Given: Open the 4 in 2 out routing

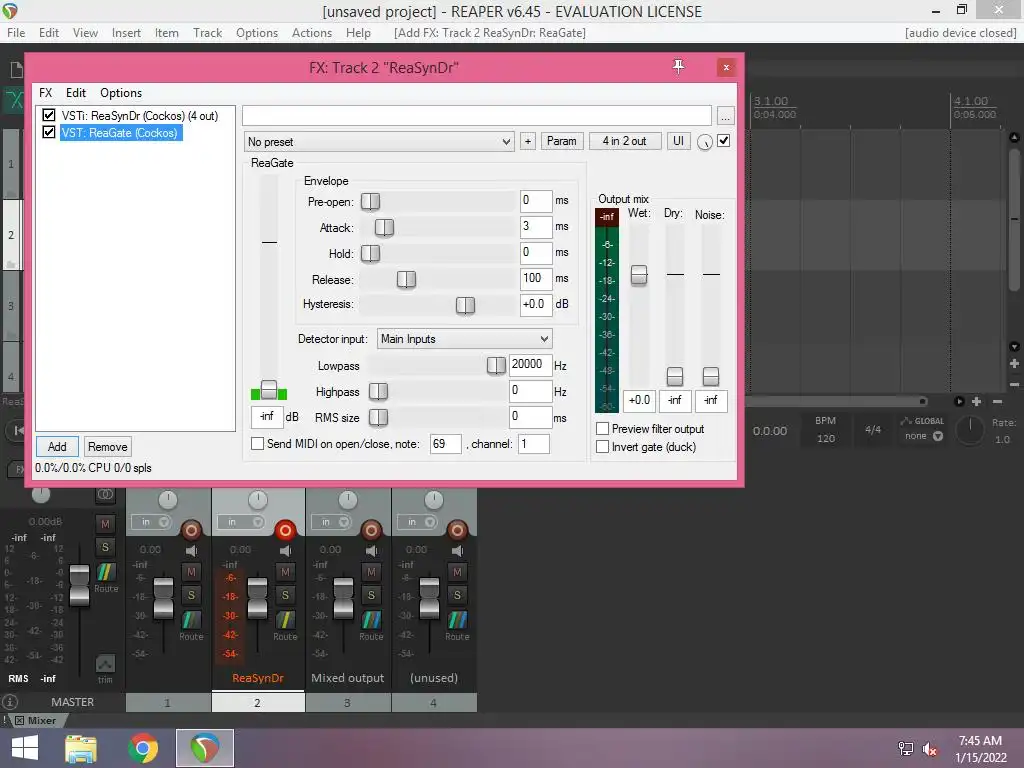Looking at the screenshot, I should tap(624, 141).
